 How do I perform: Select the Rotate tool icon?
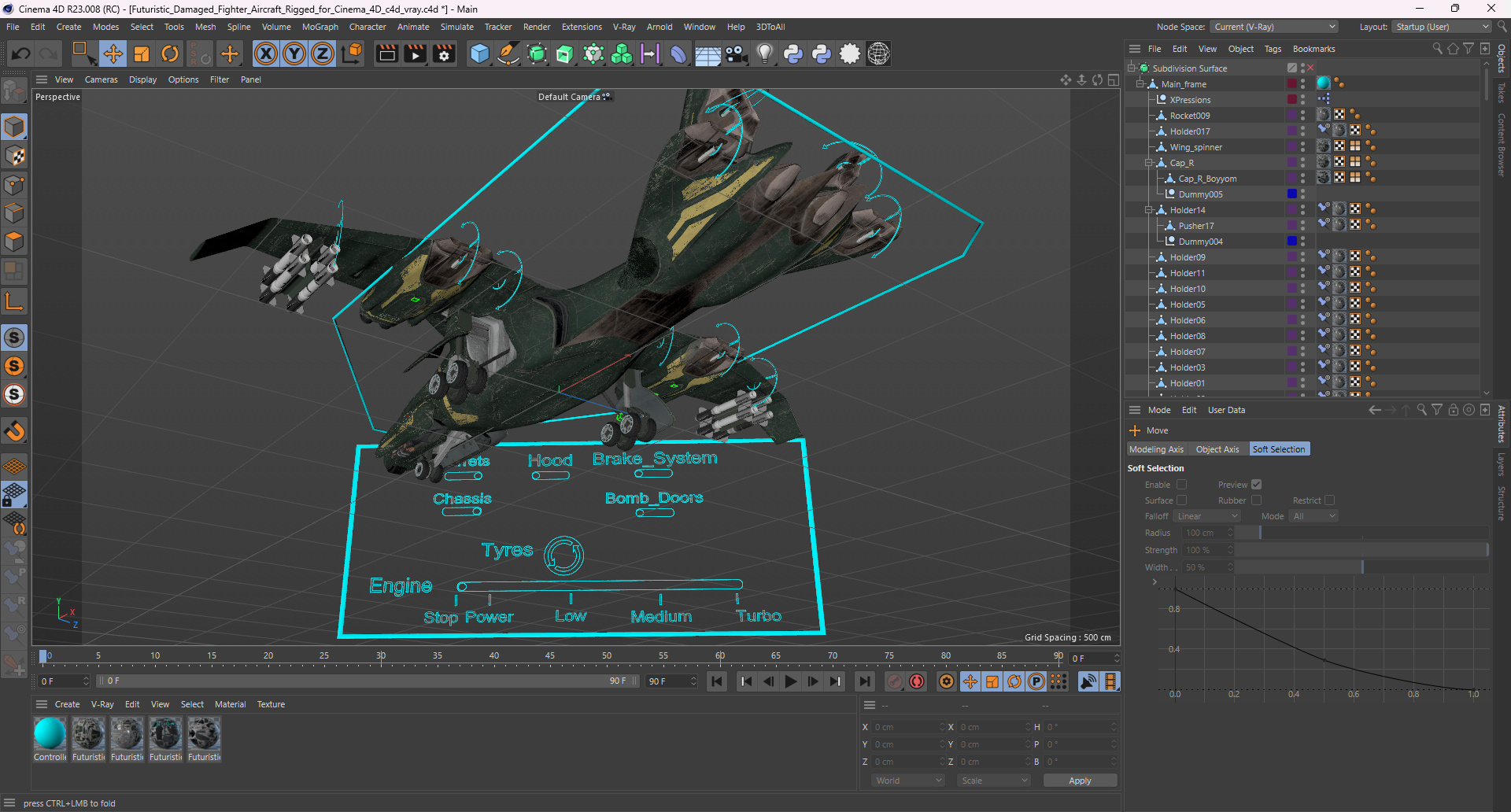(x=170, y=54)
